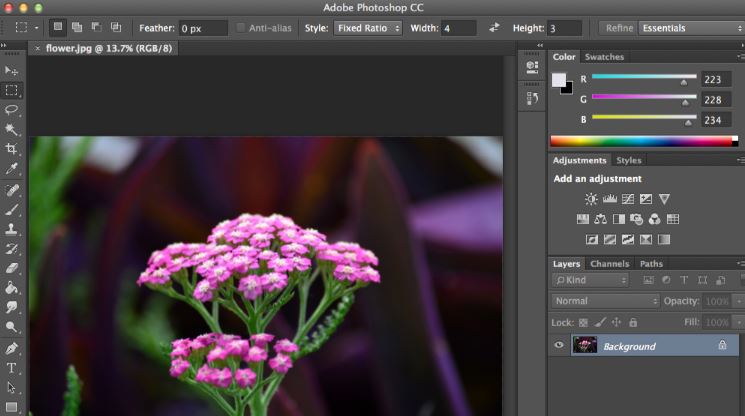Add a Threshold adjustment
This screenshot has width=745, height=416.
pos(628,239)
